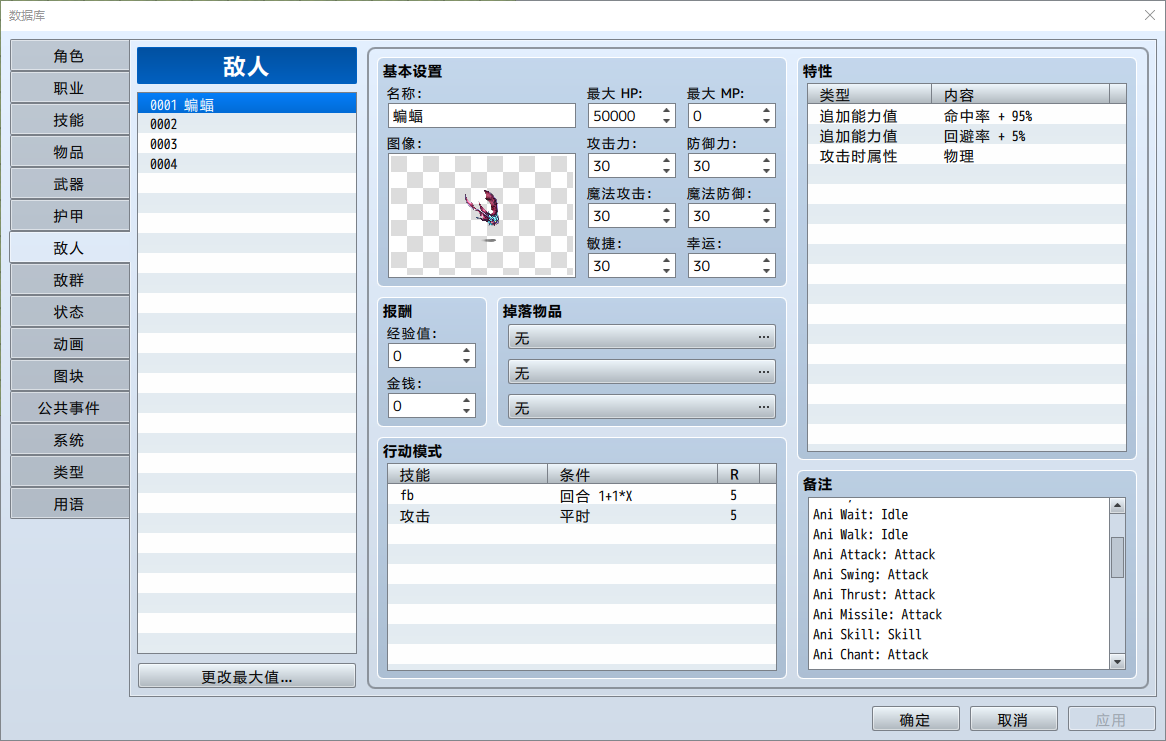
Task: Click the 名称 input field
Action: [482, 116]
